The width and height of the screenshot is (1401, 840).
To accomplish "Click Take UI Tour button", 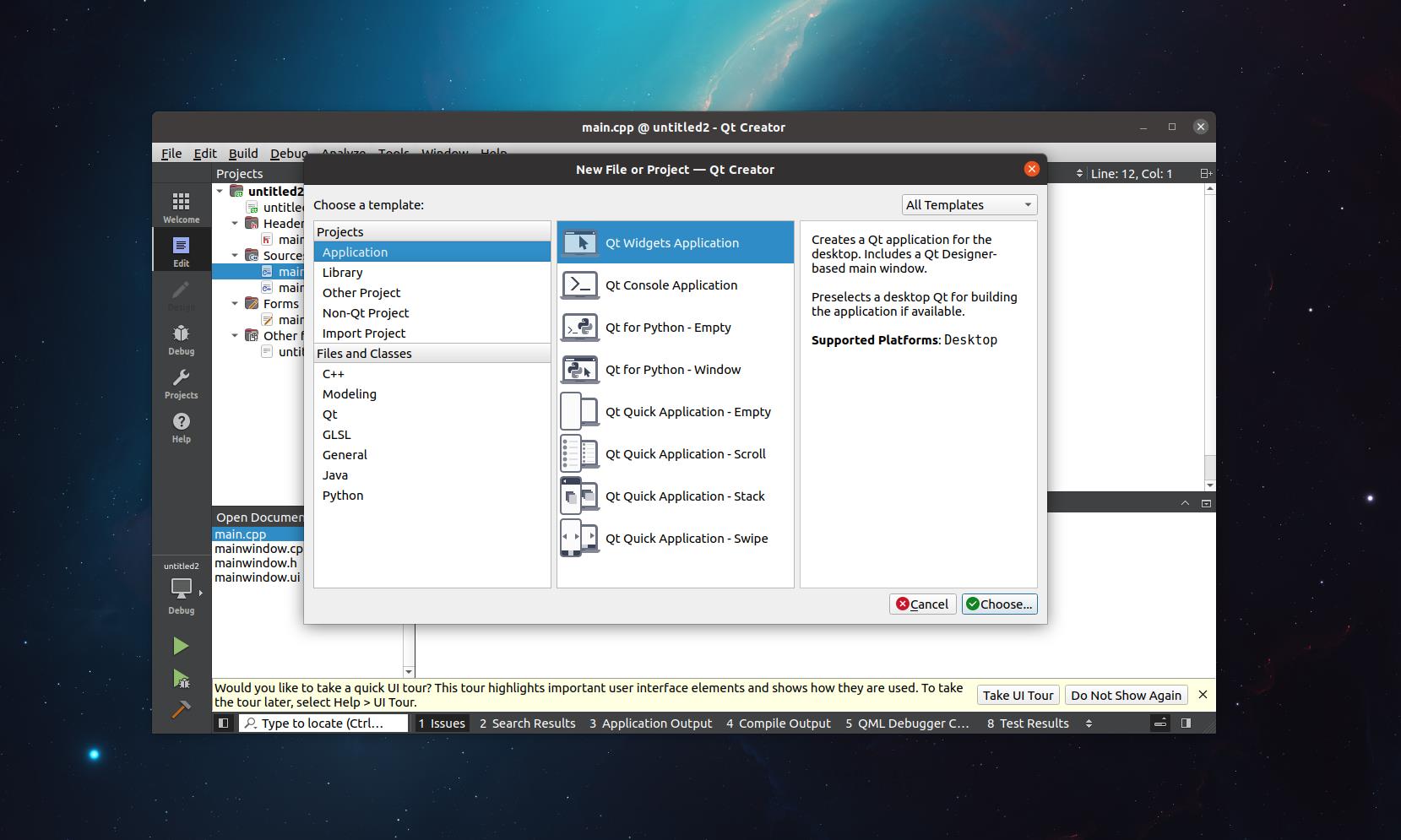I will pos(1018,695).
